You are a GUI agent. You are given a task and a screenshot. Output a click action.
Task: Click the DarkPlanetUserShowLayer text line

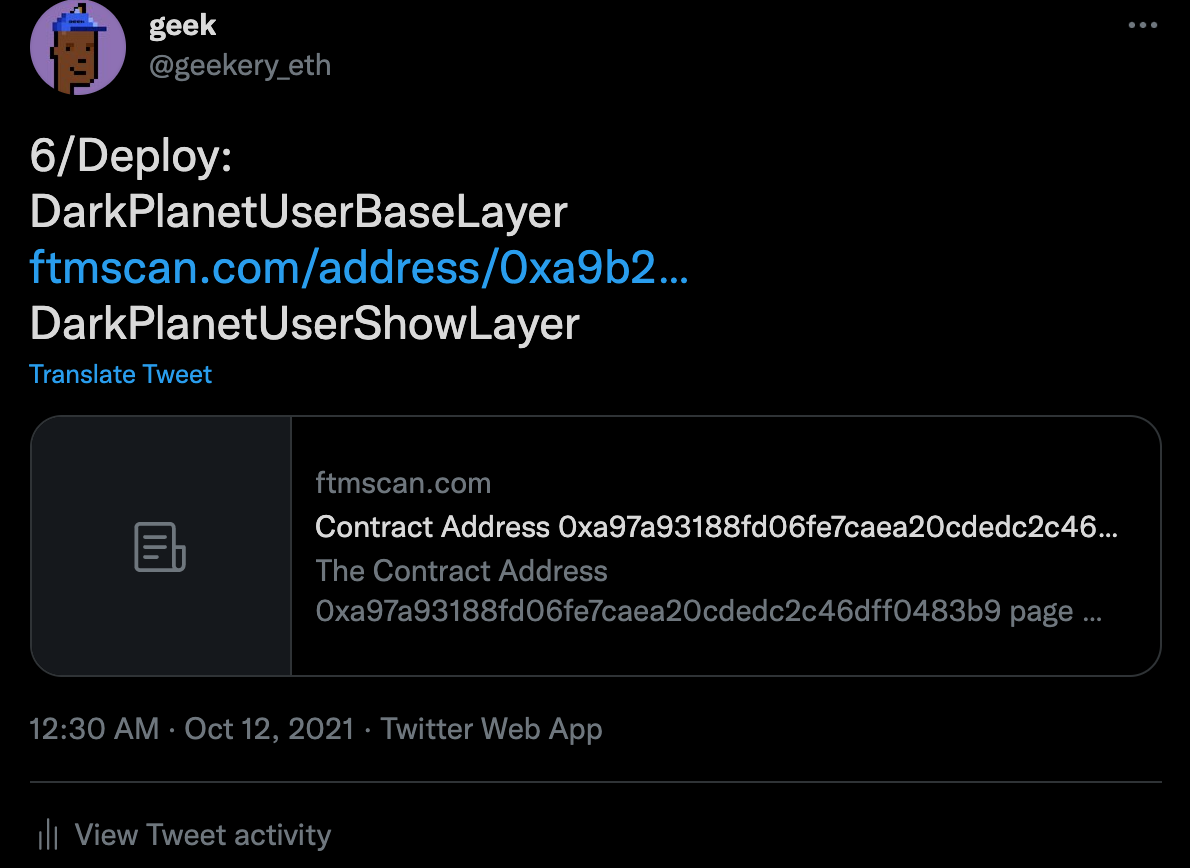[304, 324]
